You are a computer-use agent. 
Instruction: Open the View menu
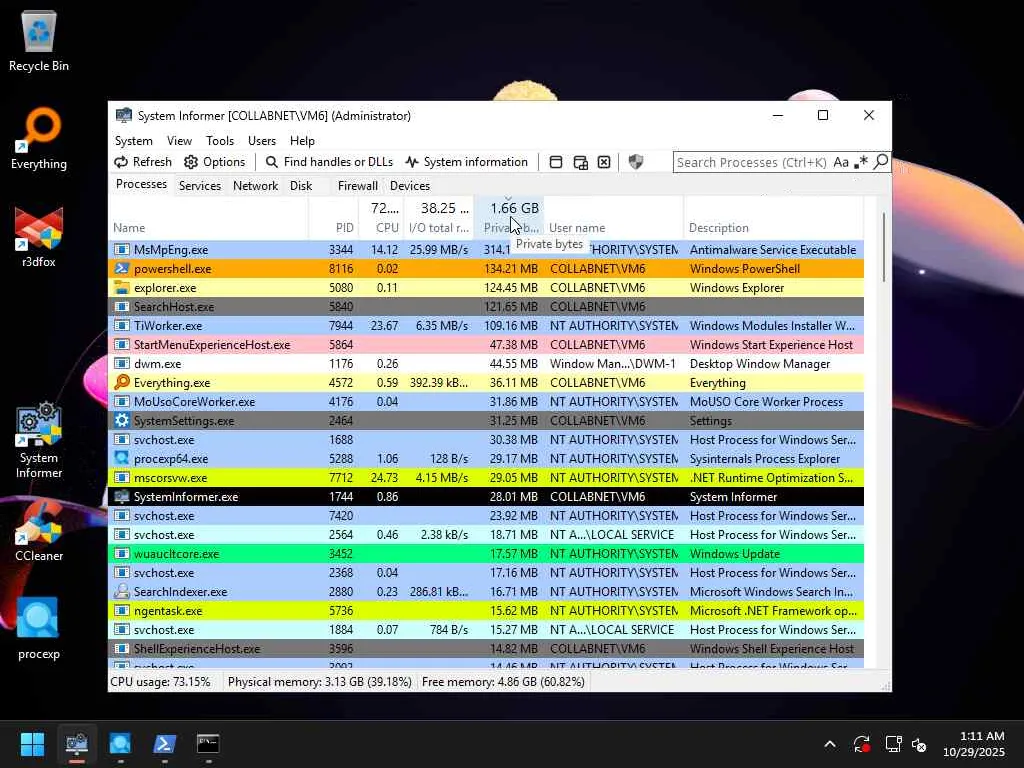pos(179,140)
